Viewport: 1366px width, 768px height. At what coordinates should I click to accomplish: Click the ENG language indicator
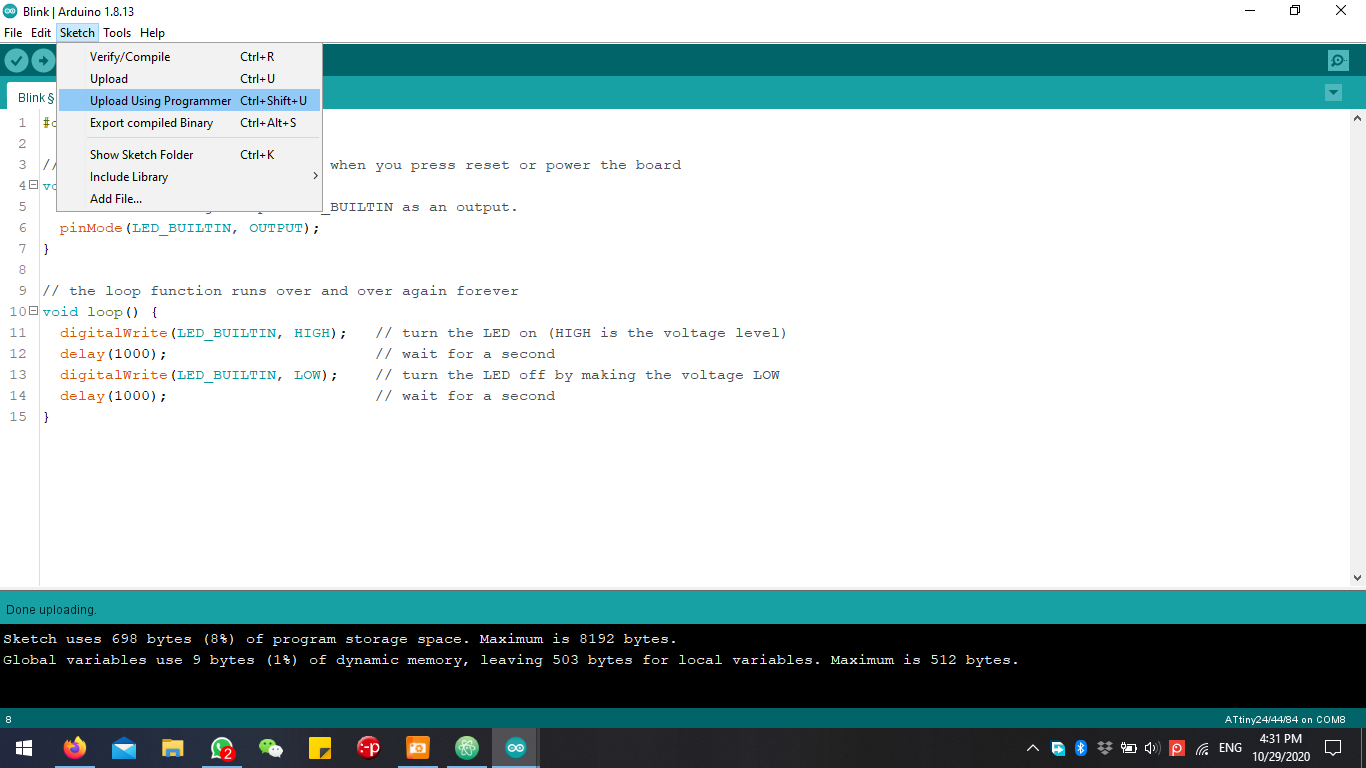[1230, 748]
